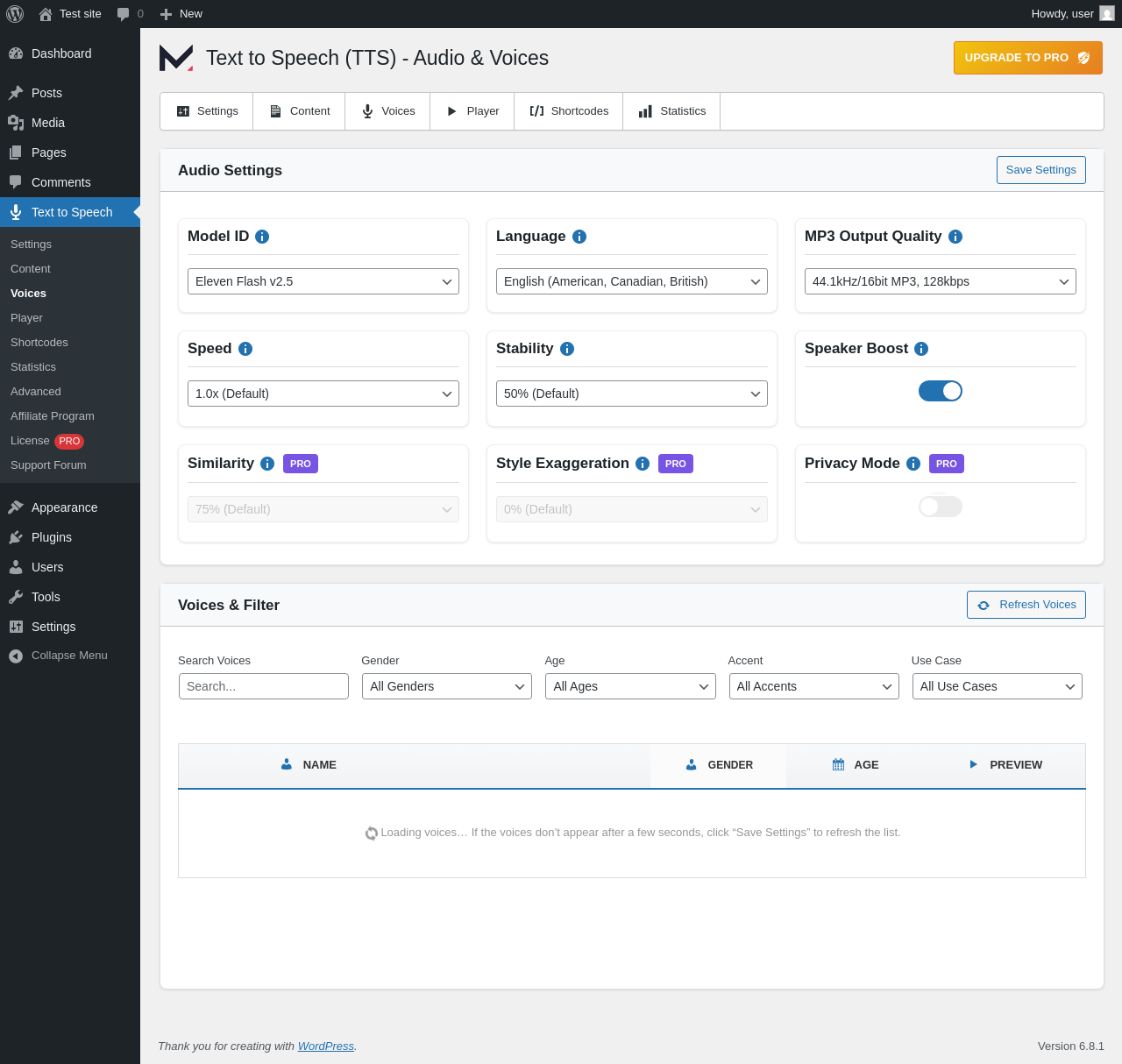
Task: Turn off the Speaker Boost toggle
Action: click(x=941, y=391)
